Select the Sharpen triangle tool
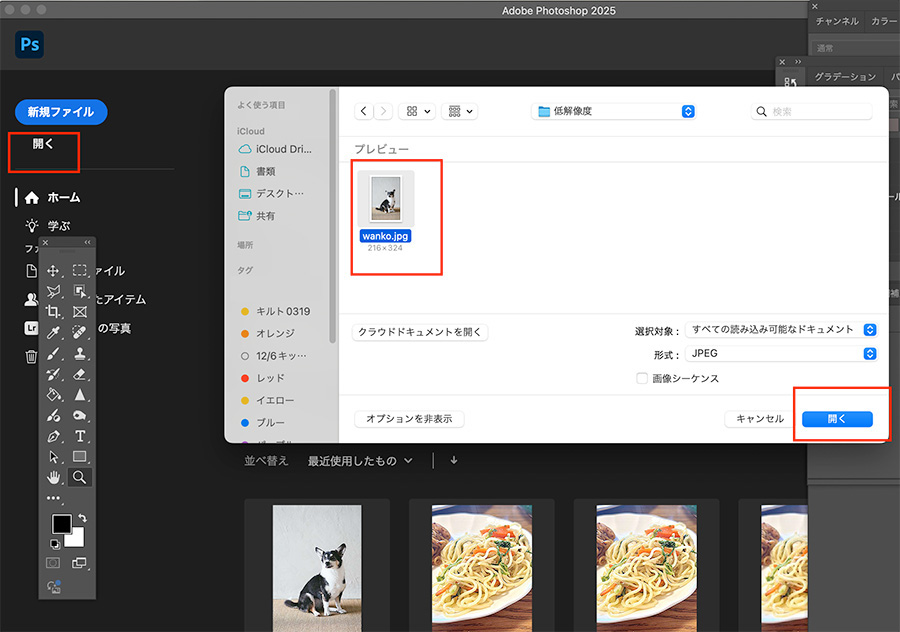 click(x=80, y=395)
